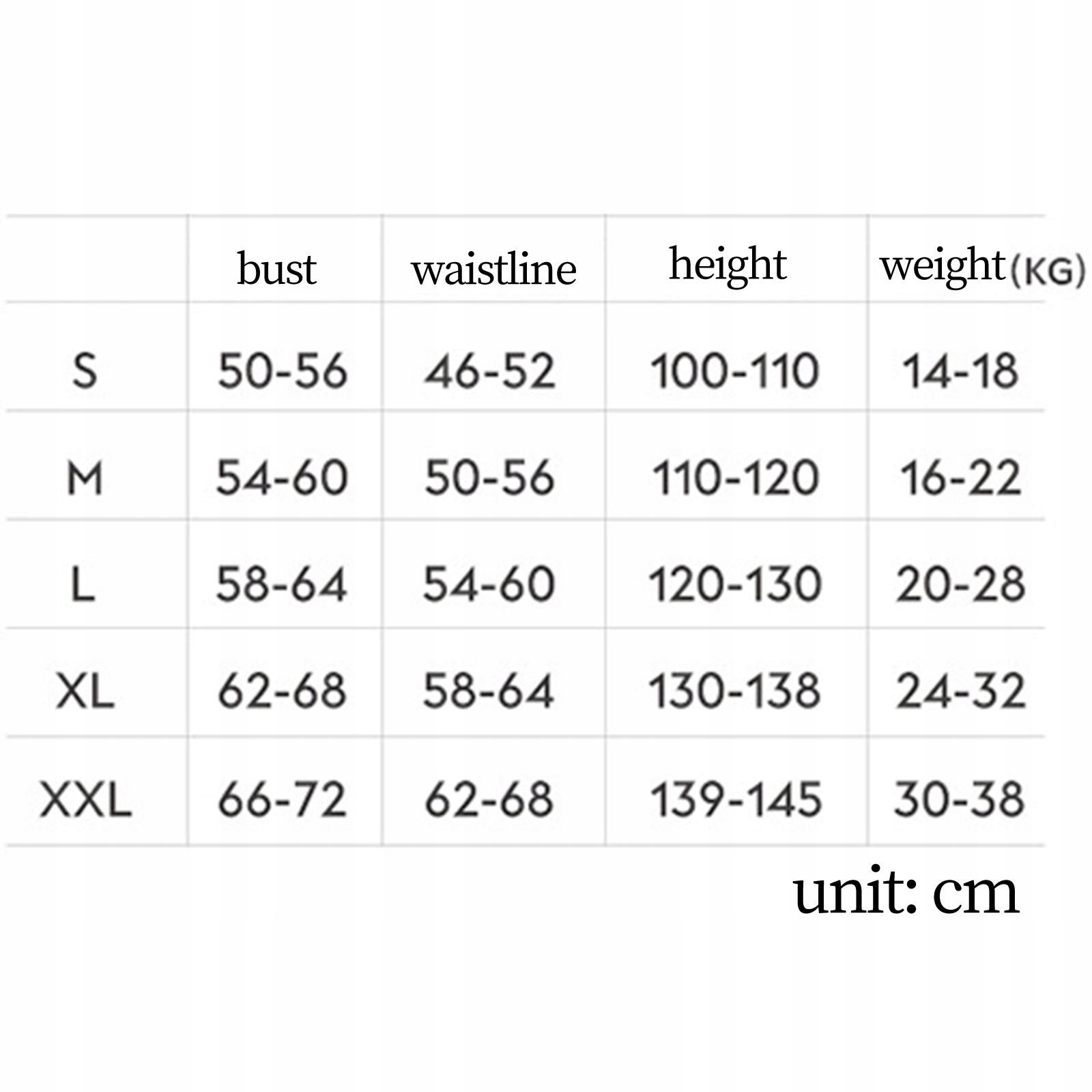Click the XL height value 130-138
The height and width of the screenshot is (1092, 1092).
pos(734,691)
